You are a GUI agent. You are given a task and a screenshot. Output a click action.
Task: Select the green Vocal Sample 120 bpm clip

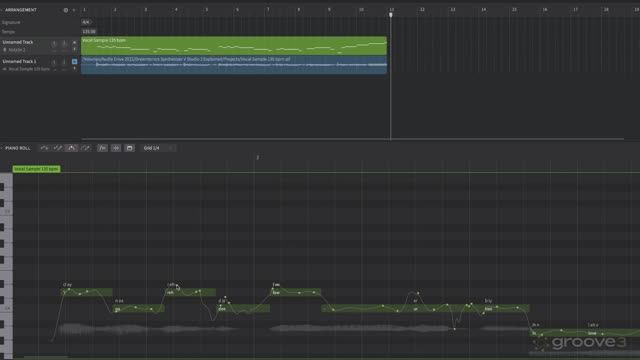tap(234, 46)
